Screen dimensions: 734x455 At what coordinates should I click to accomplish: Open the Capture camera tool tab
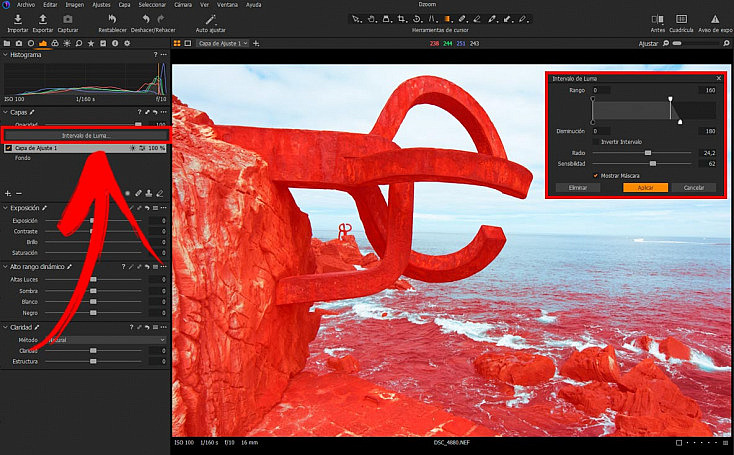click(x=19, y=43)
